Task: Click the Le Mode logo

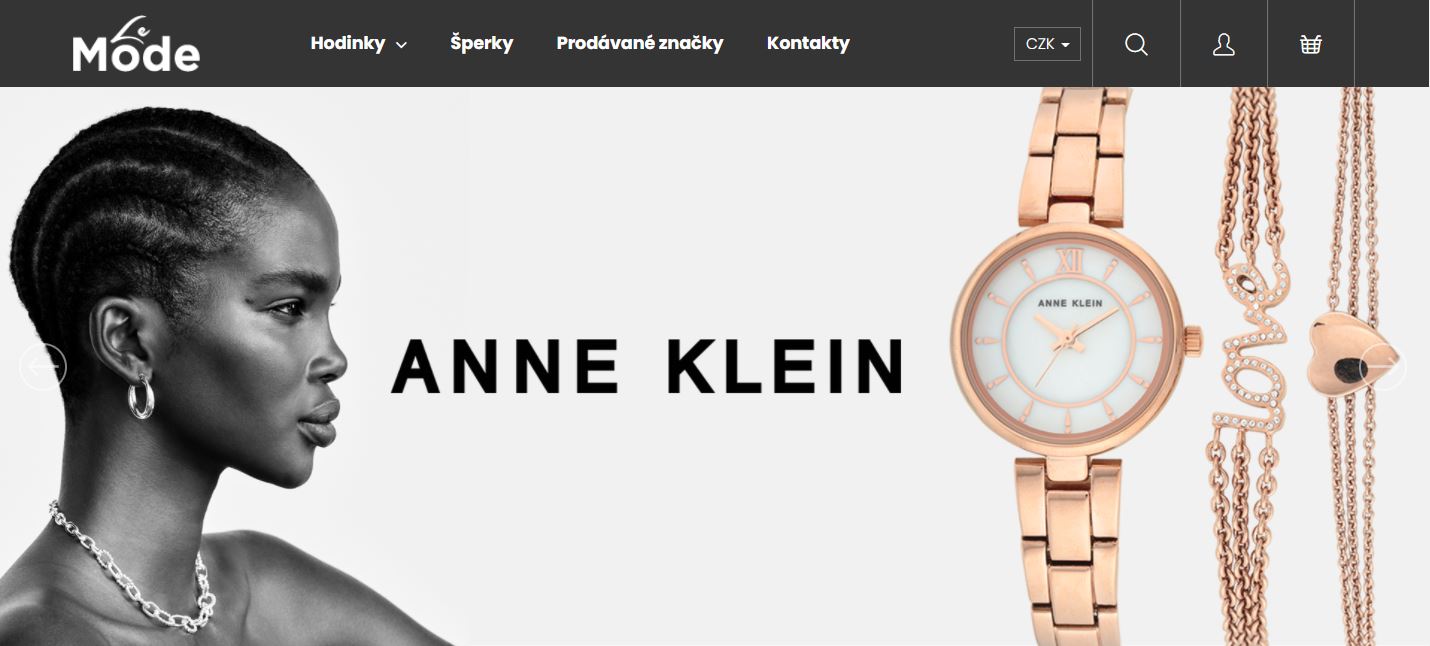Action: (x=136, y=44)
